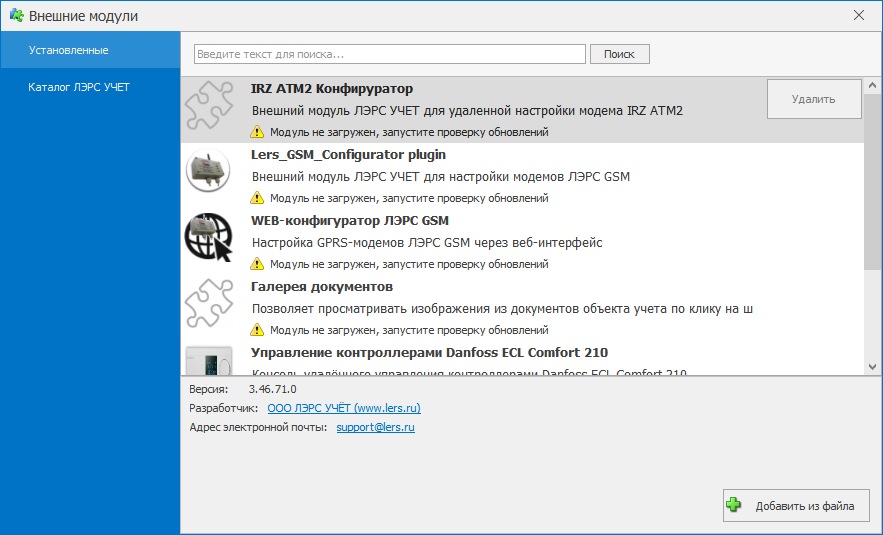Click the description Позволяет просматривать изображения
The width and height of the screenshot is (883, 535).
tap(502, 308)
